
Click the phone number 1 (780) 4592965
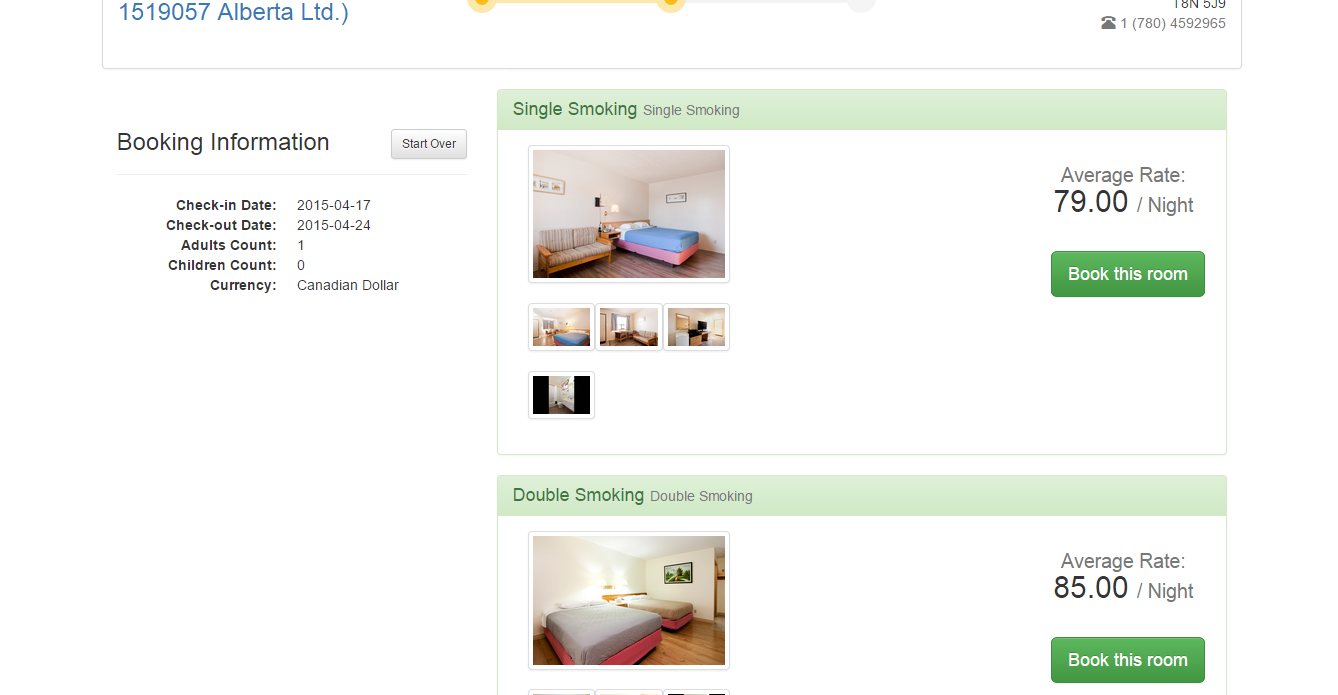(1173, 23)
